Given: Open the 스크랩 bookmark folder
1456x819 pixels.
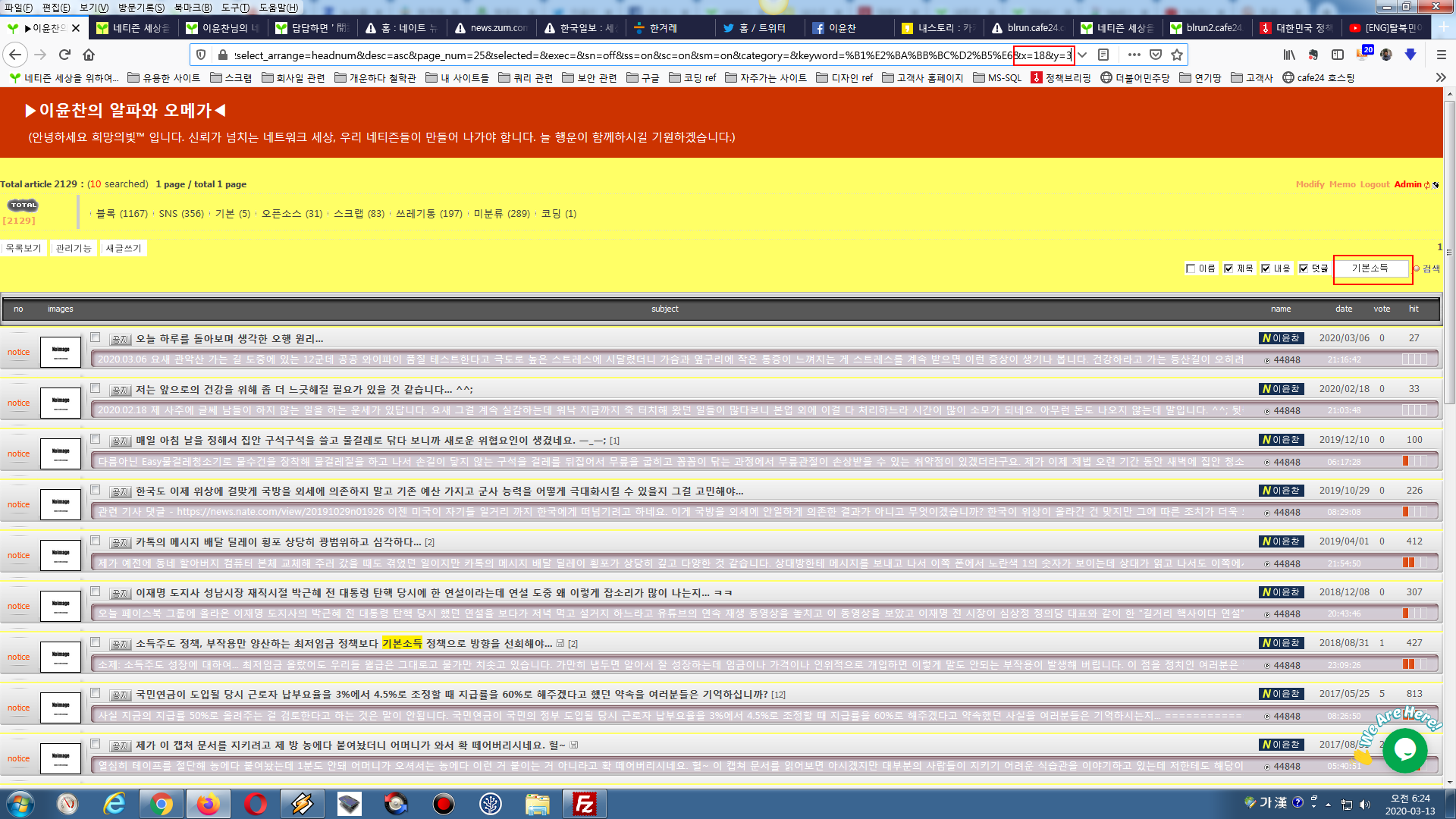Looking at the screenshot, I should (231, 77).
